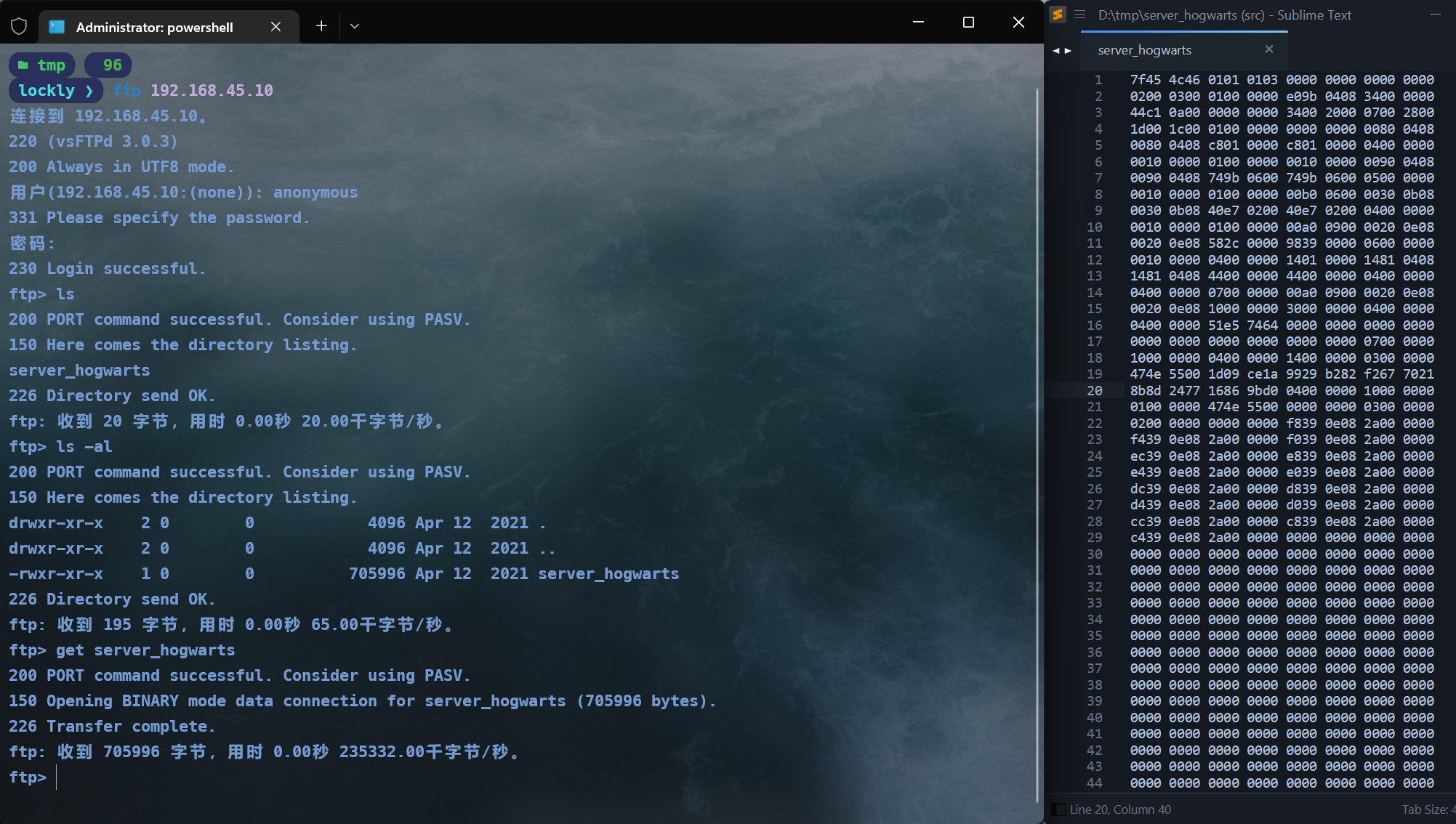Click 'ftp> get server_hogwarts' command line

(122, 650)
